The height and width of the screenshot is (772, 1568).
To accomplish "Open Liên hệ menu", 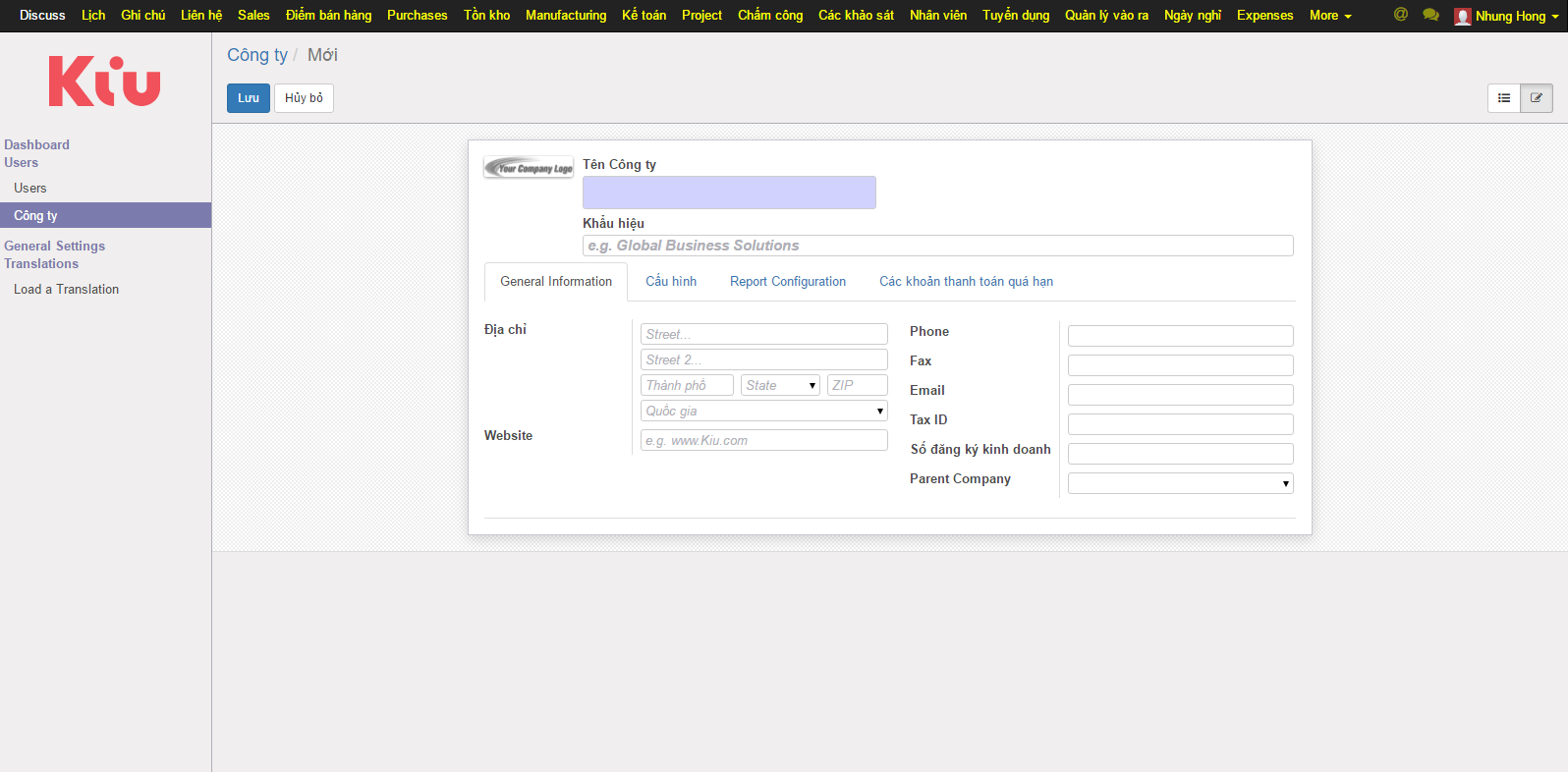I will pos(201,16).
